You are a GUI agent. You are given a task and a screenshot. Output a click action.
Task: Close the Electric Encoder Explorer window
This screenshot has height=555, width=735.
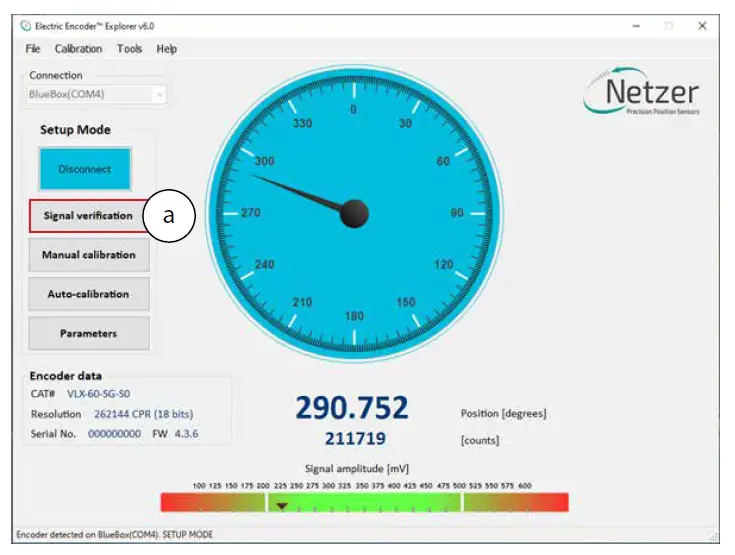click(702, 26)
